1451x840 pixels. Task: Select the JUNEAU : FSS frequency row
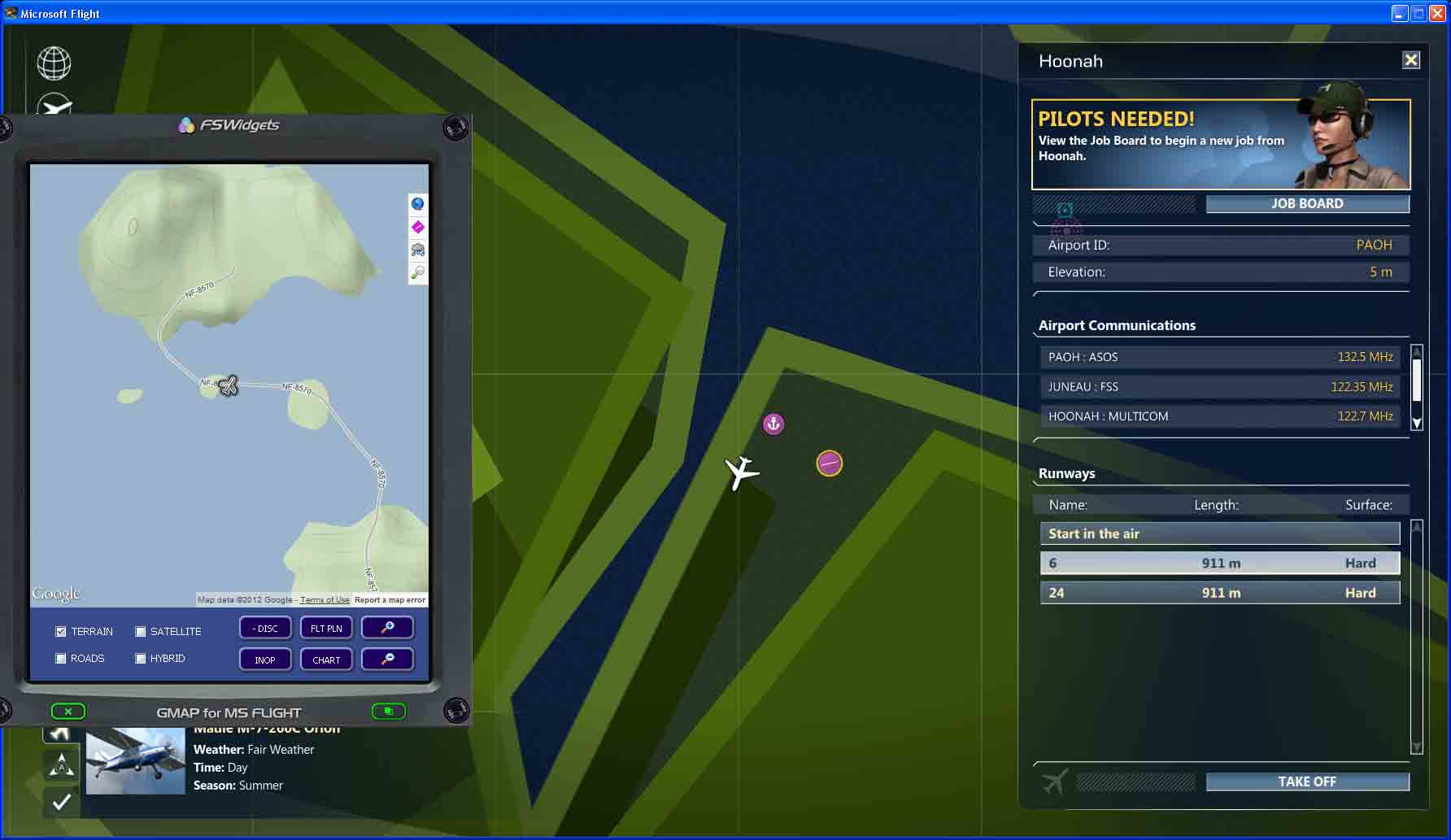tap(1220, 386)
